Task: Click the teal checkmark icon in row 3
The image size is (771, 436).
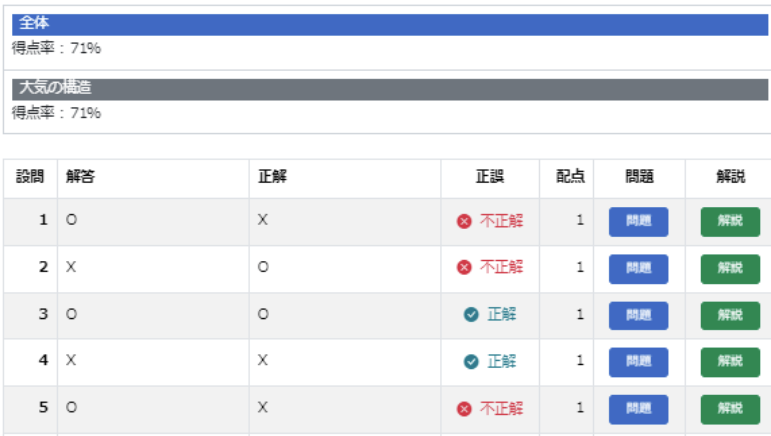Action: tap(471, 314)
